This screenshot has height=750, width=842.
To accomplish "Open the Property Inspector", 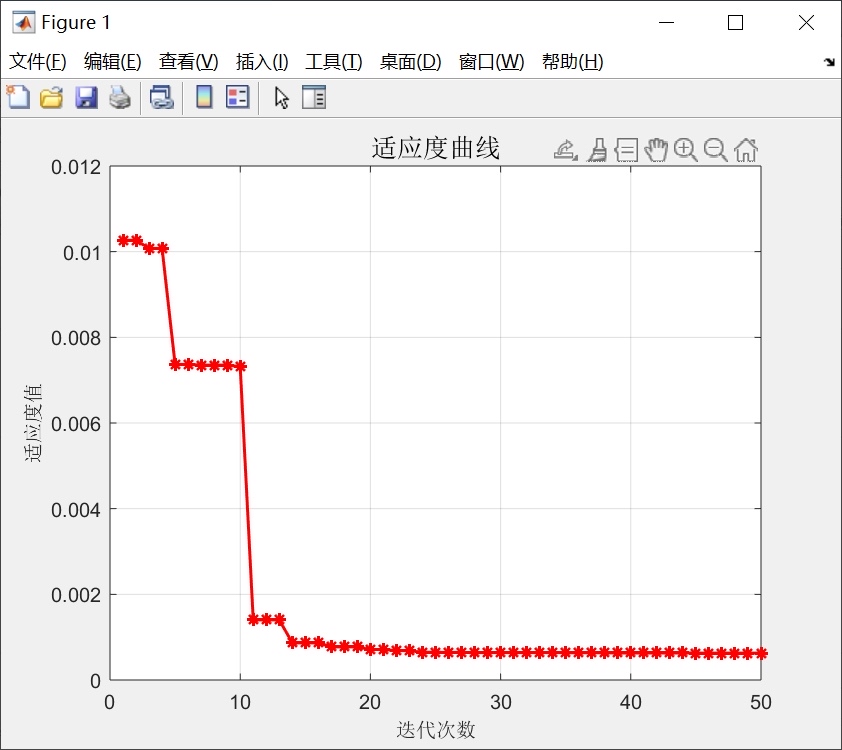I will [x=314, y=97].
